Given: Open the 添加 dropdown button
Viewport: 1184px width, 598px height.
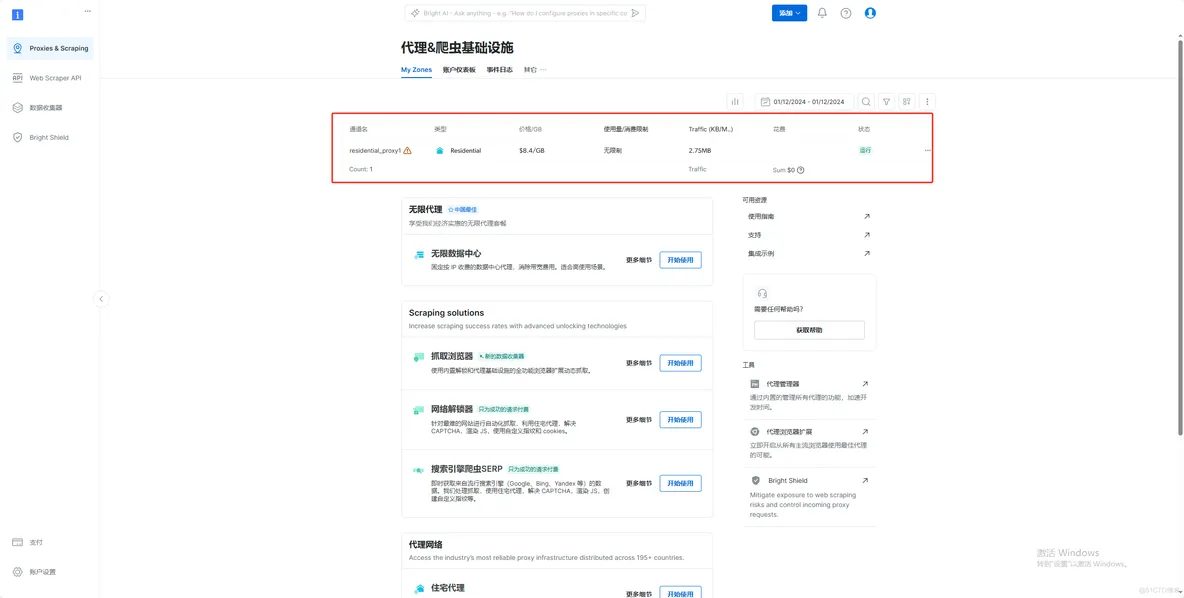Looking at the screenshot, I should click(x=789, y=13).
